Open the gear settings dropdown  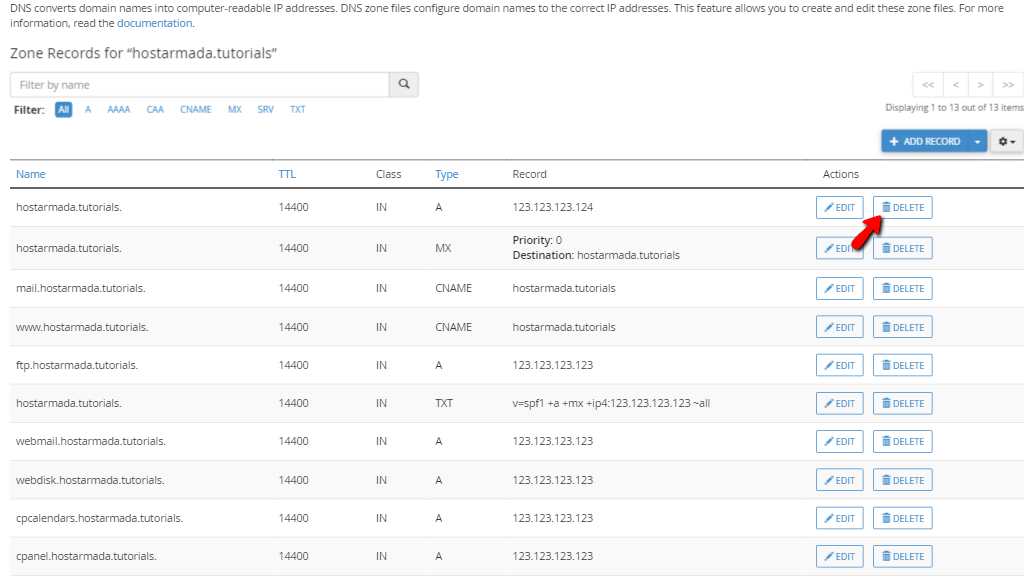coord(1006,141)
